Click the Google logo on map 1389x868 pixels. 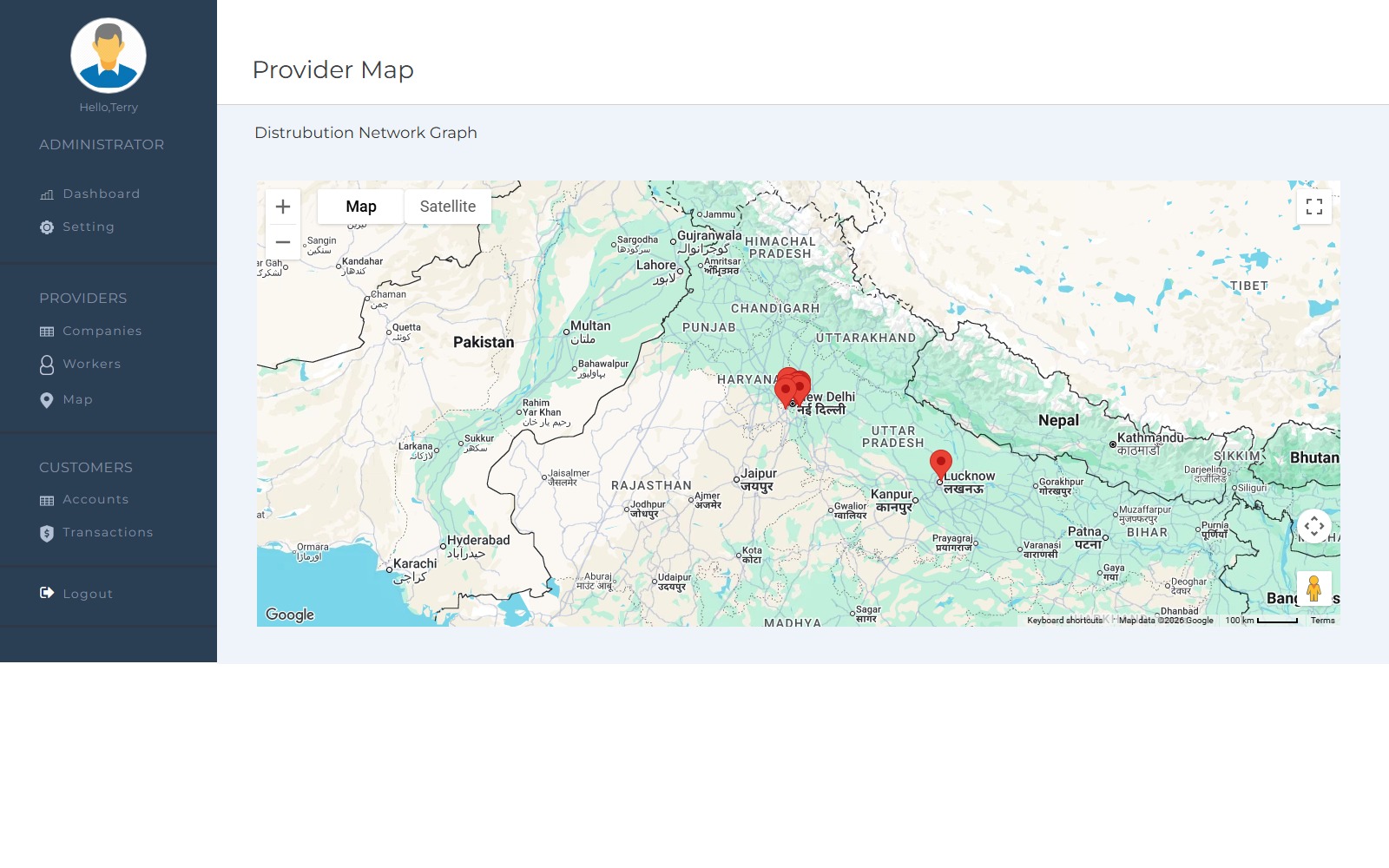pos(290,615)
